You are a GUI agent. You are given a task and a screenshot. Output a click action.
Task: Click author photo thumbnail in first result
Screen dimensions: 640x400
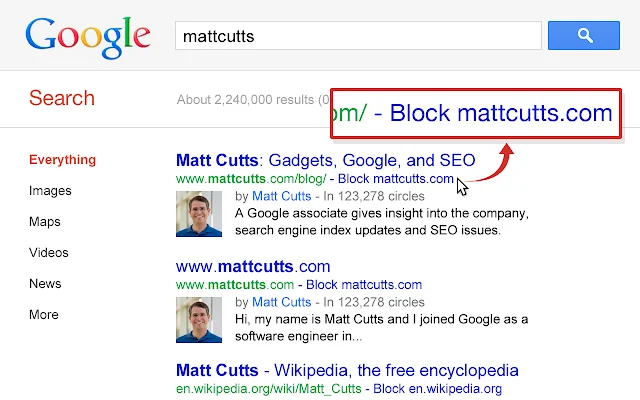pos(199,214)
